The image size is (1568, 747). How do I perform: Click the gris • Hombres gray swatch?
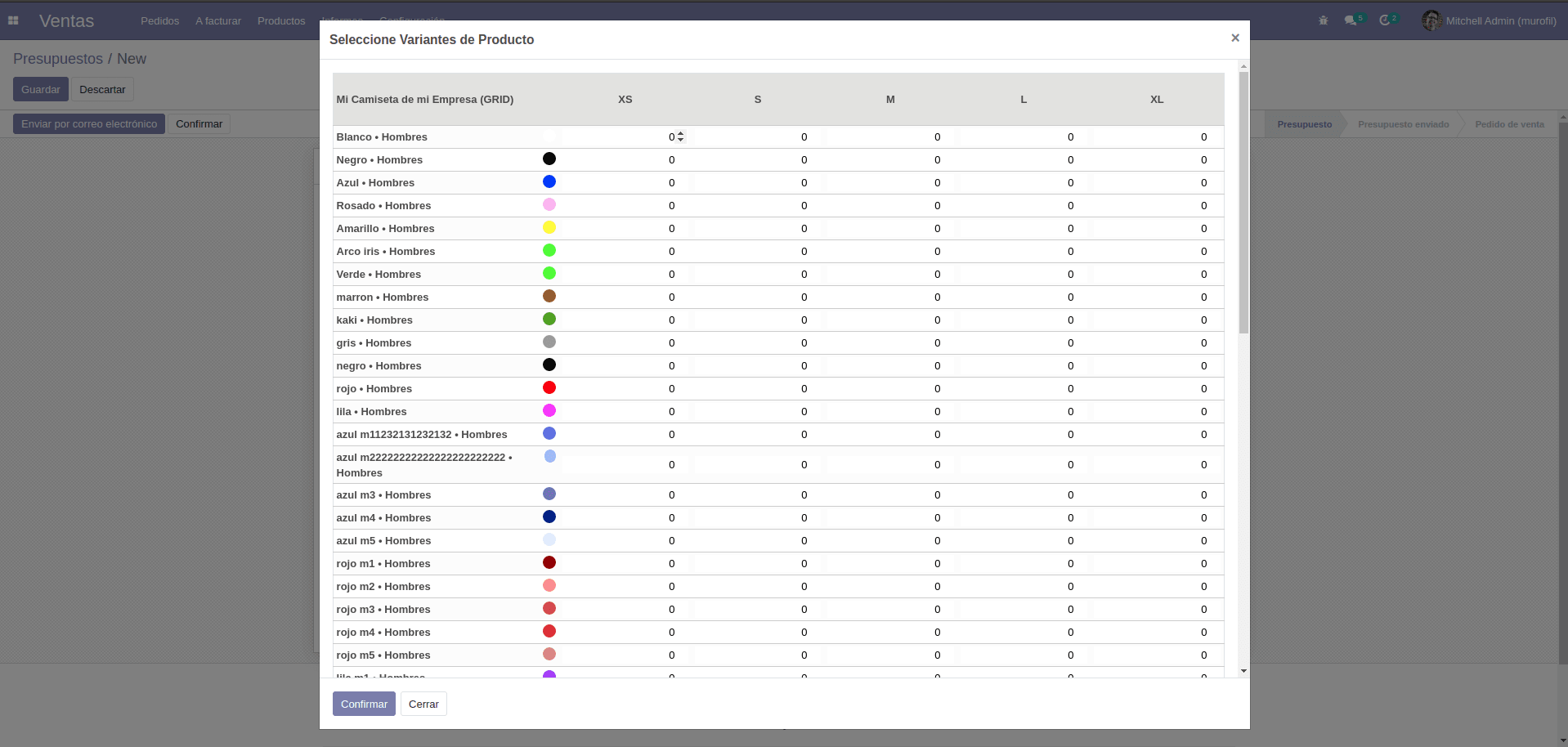coord(549,342)
